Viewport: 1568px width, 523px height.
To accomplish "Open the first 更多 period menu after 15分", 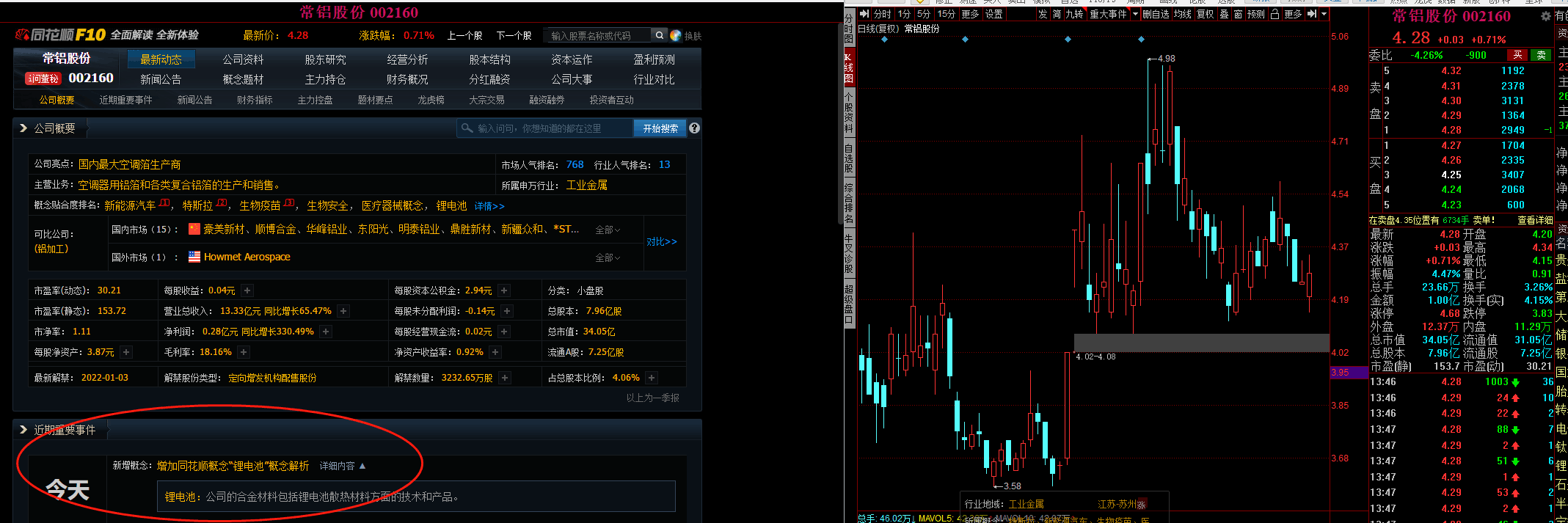I will 970,14.
